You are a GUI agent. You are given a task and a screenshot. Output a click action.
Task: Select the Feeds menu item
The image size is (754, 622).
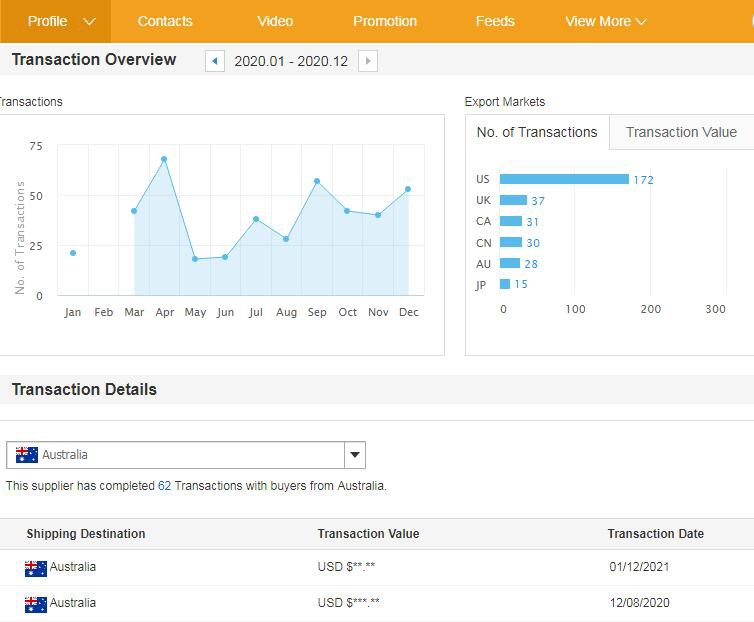tap(495, 21)
